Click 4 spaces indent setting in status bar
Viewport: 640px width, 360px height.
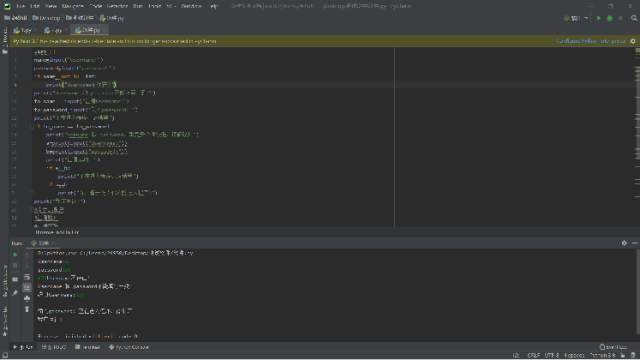574,356
